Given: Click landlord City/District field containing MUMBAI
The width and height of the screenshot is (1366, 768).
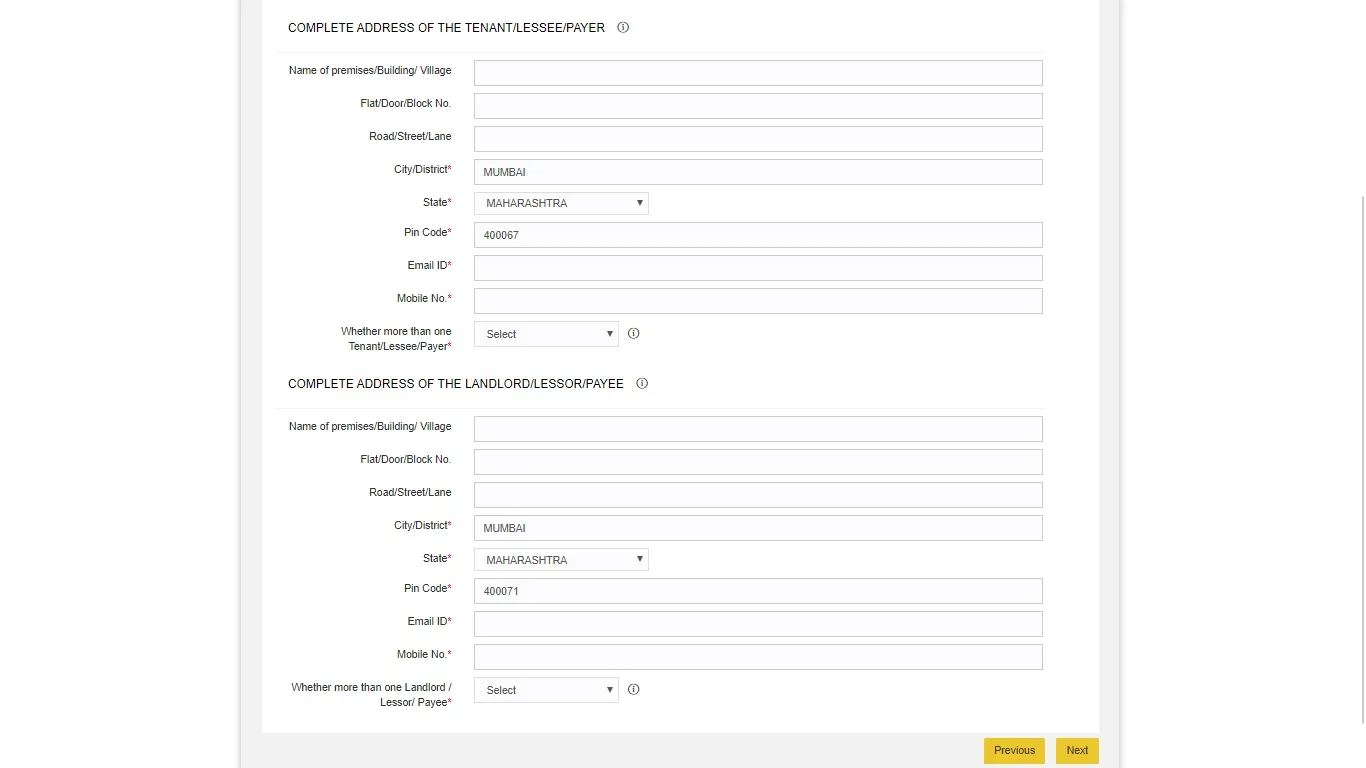Looking at the screenshot, I should [758, 528].
